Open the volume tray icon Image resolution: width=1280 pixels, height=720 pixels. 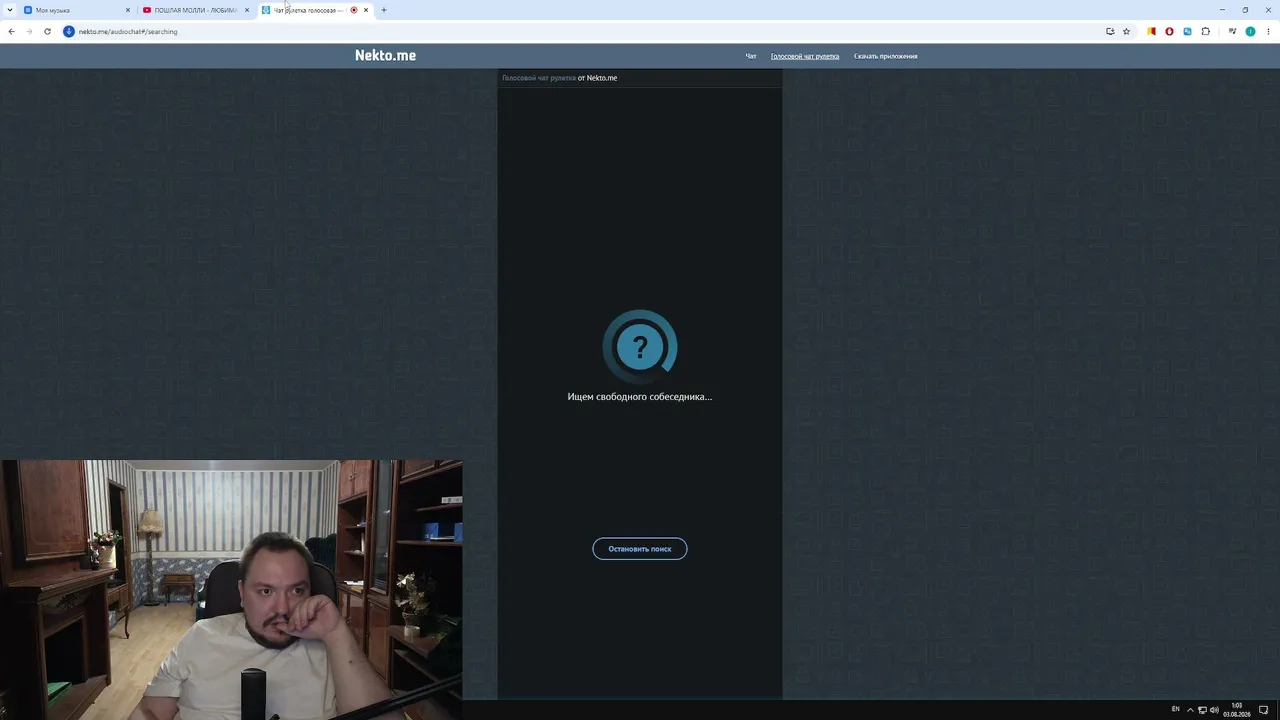point(1214,710)
